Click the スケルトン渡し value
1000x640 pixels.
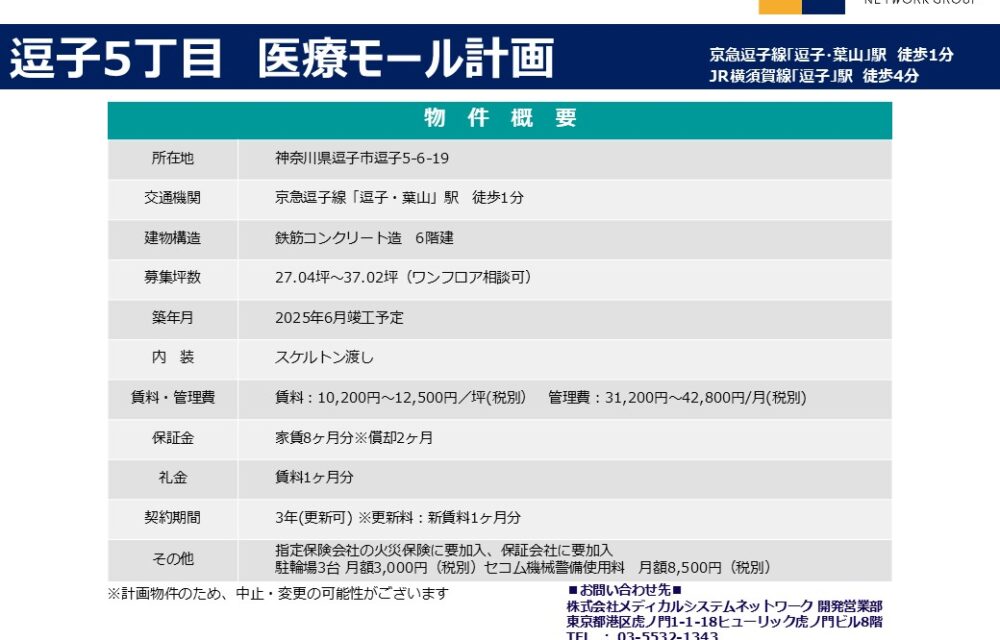(x=324, y=357)
